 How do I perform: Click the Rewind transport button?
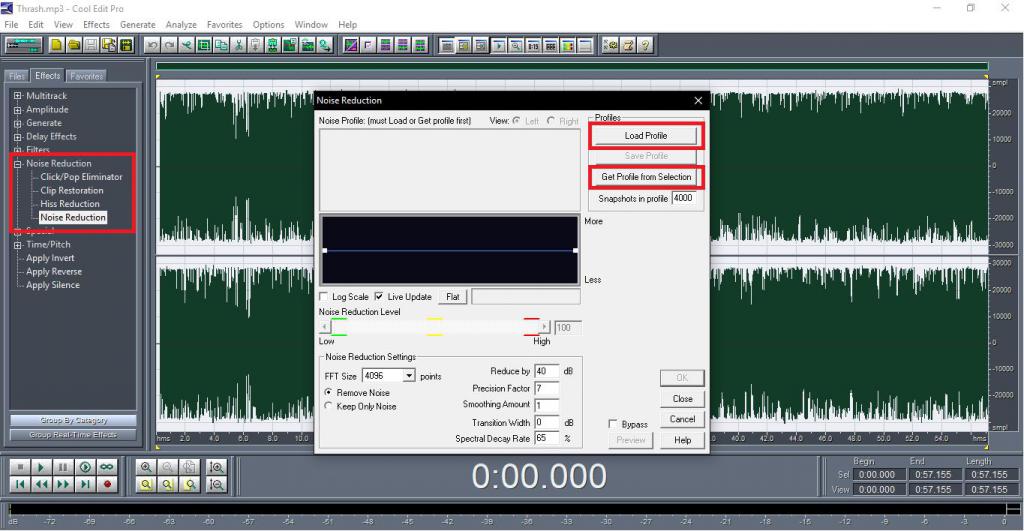40,484
